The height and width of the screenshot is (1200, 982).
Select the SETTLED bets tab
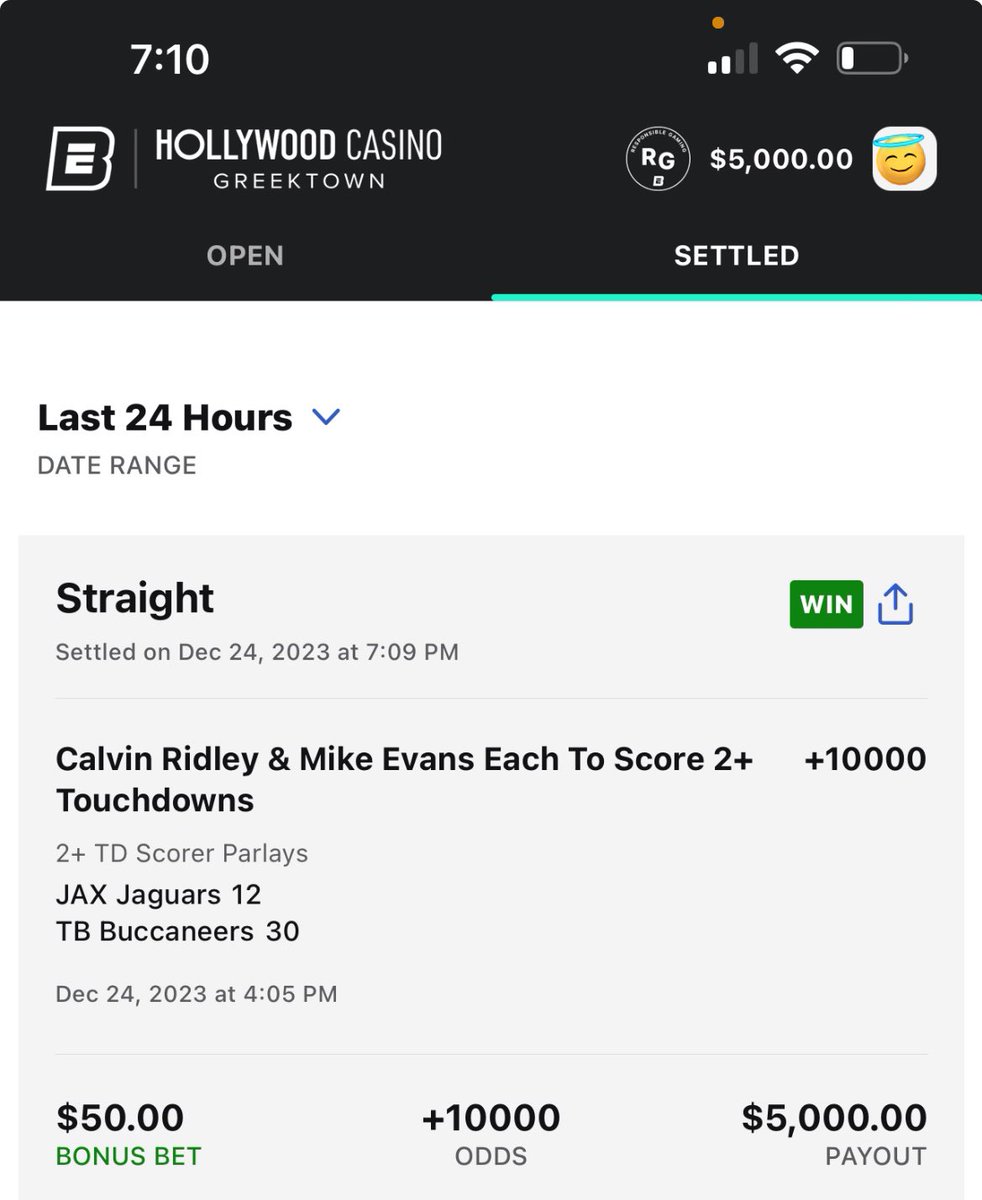click(736, 256)
